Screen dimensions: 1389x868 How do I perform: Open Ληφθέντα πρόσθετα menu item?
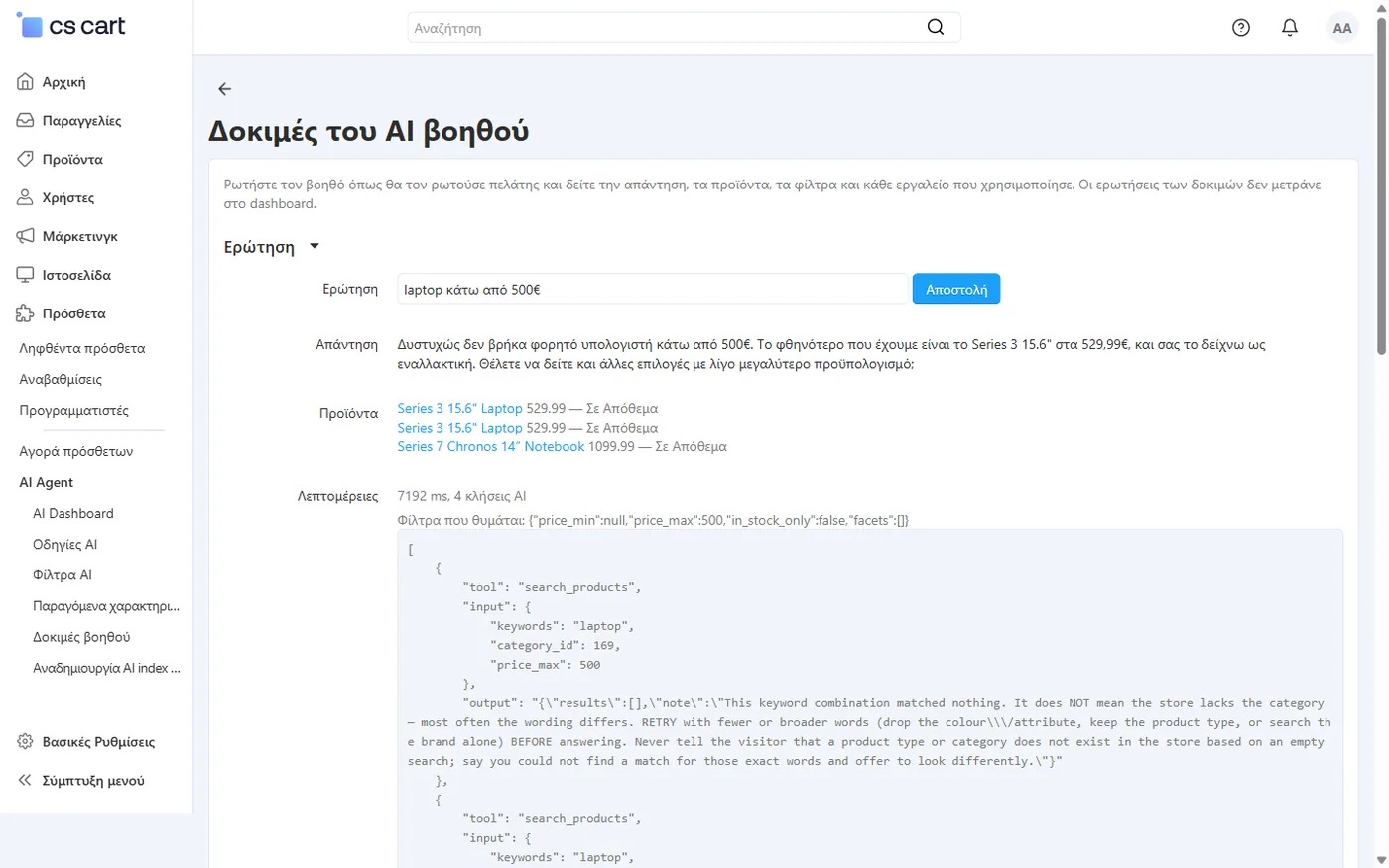coord(82,348)
